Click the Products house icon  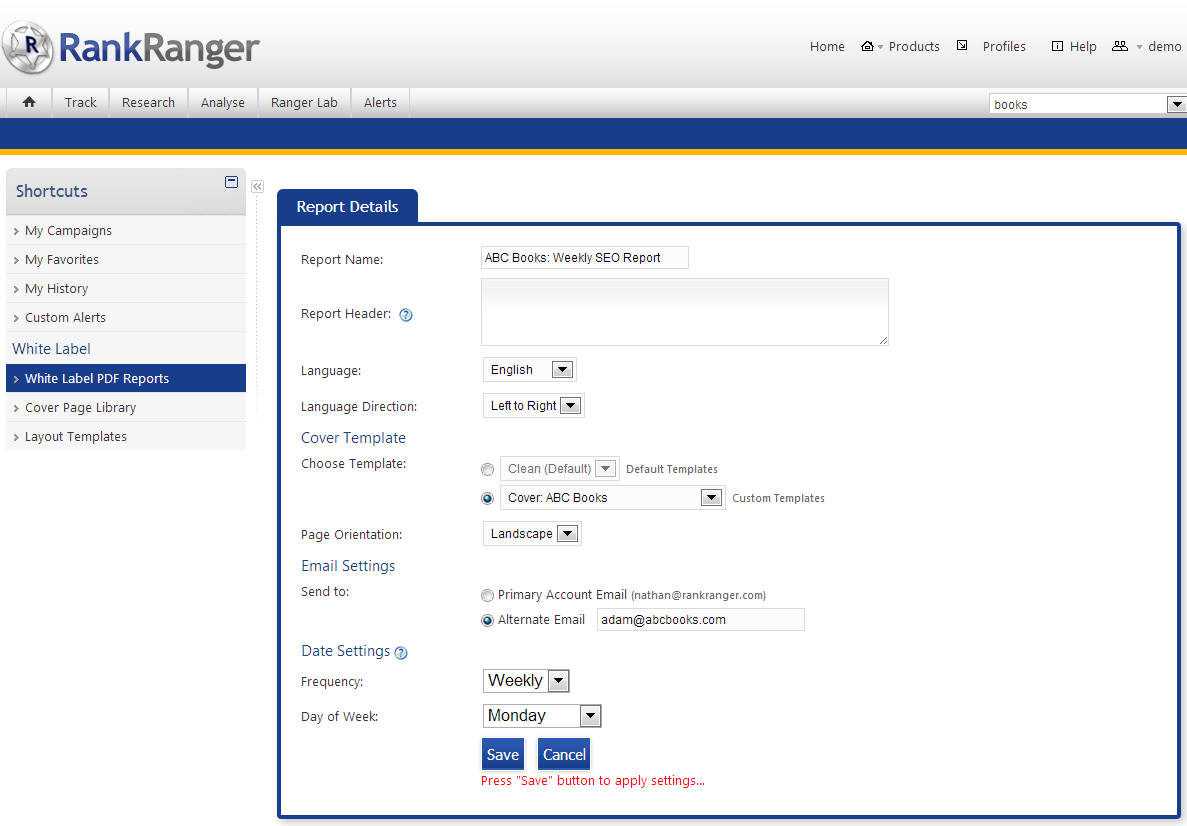pos(868,46)
